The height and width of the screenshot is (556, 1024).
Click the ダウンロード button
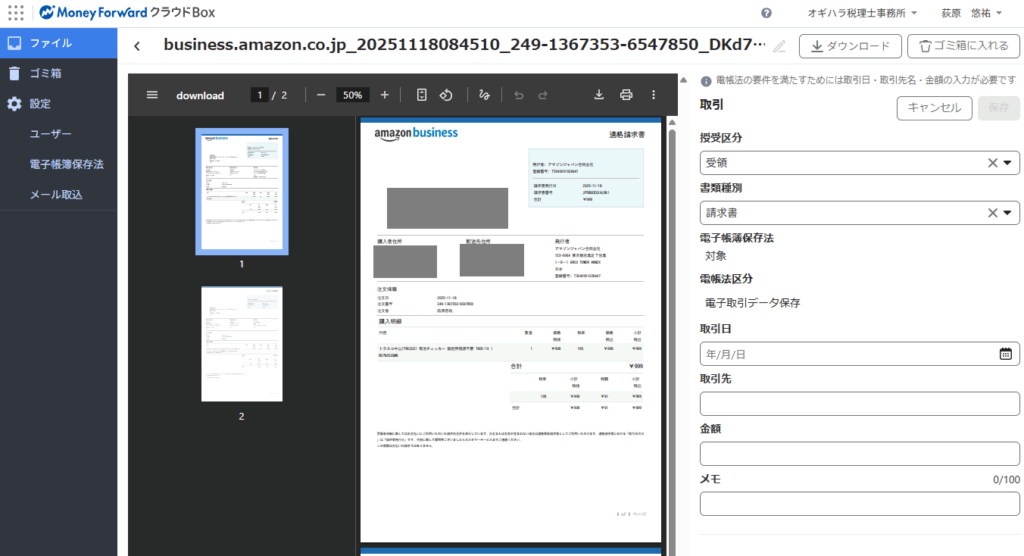click(850, 46)
